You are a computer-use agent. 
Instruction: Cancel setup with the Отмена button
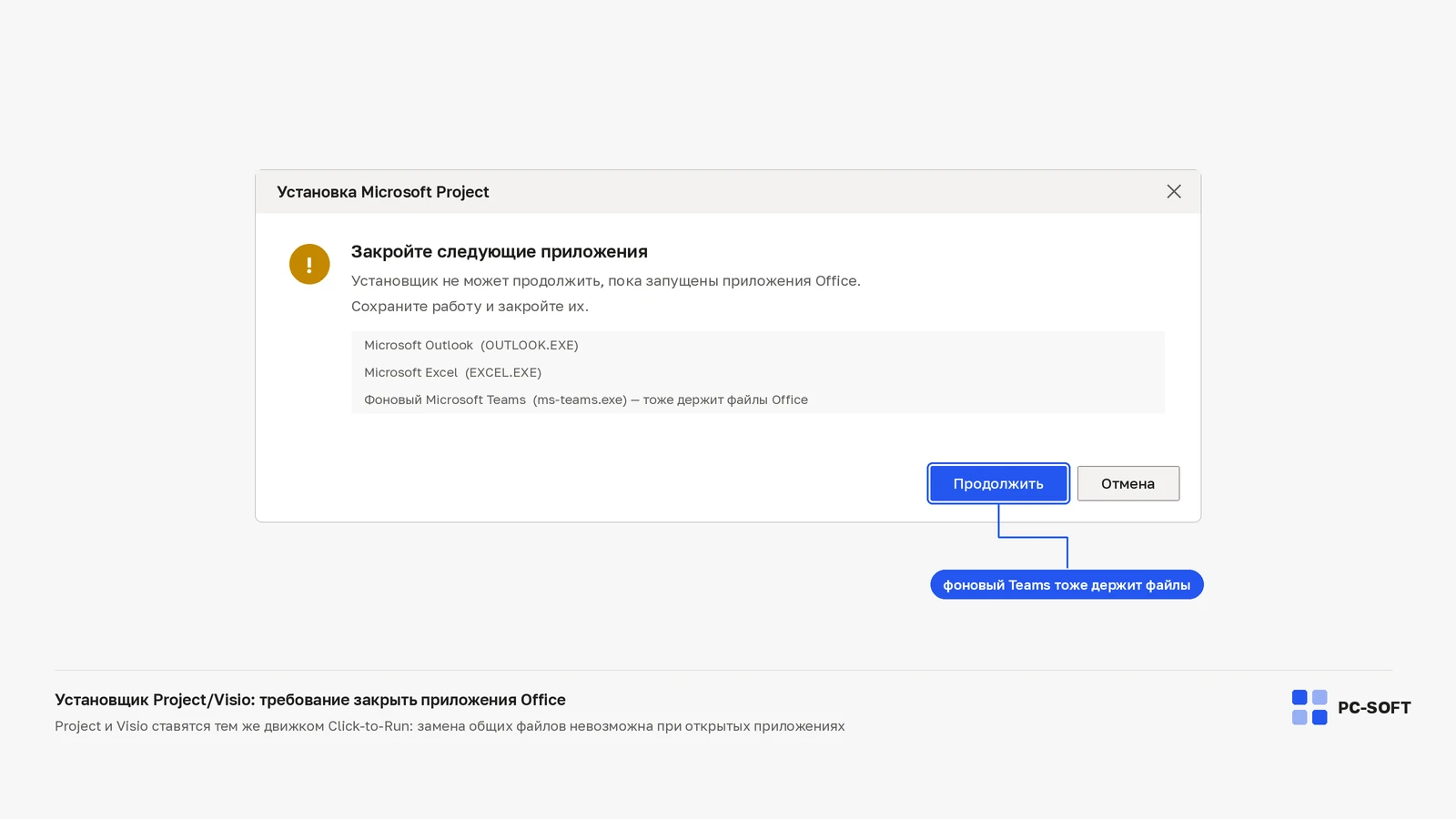1128,483
